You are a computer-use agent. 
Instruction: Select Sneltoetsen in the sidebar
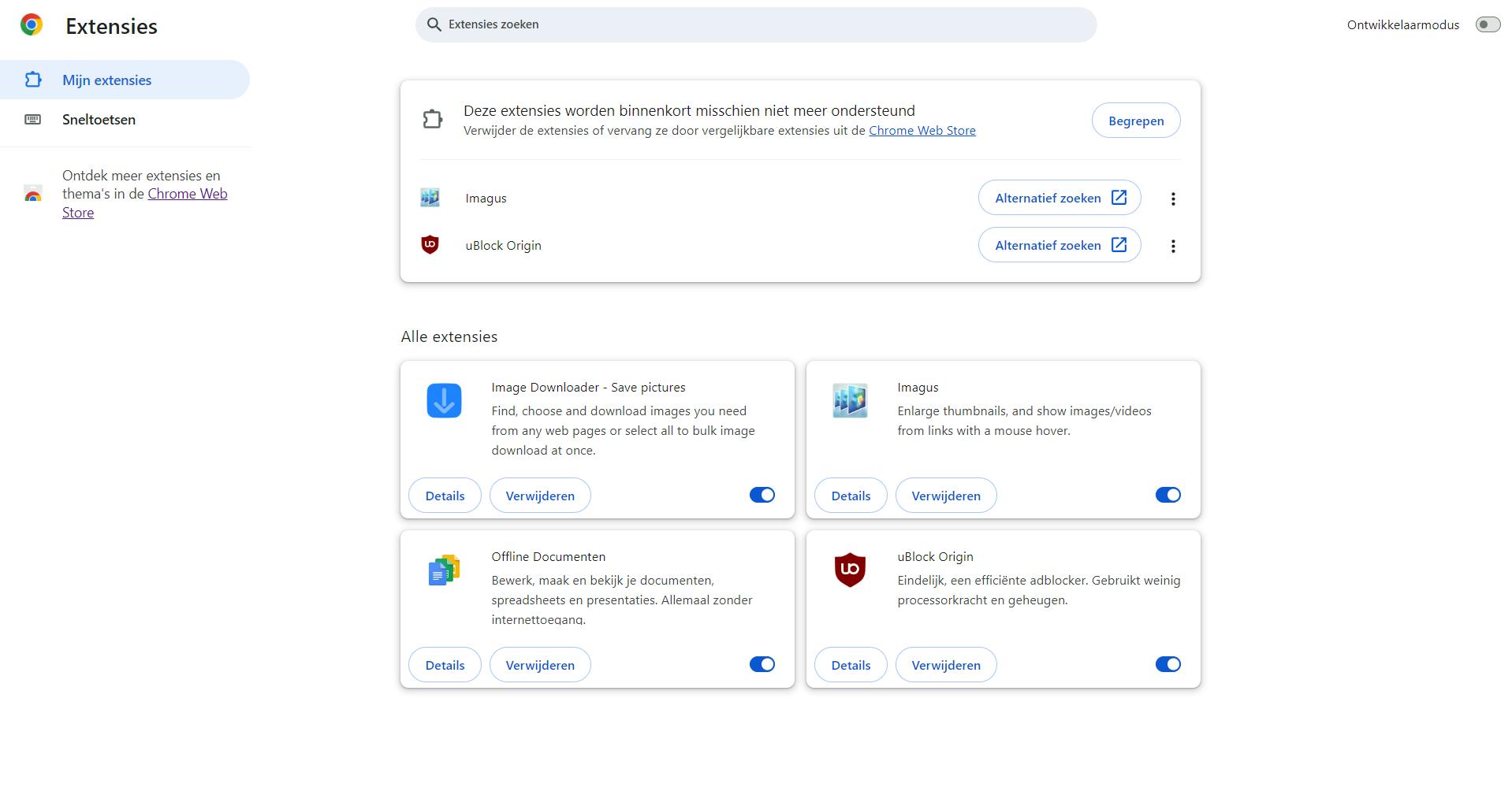tap(99, 120)
